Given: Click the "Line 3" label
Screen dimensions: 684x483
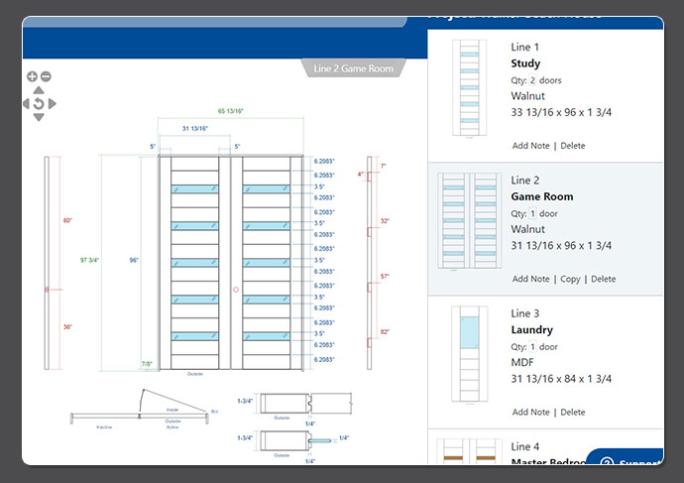Looking at the screenshot, I should [x=525, y=313].
